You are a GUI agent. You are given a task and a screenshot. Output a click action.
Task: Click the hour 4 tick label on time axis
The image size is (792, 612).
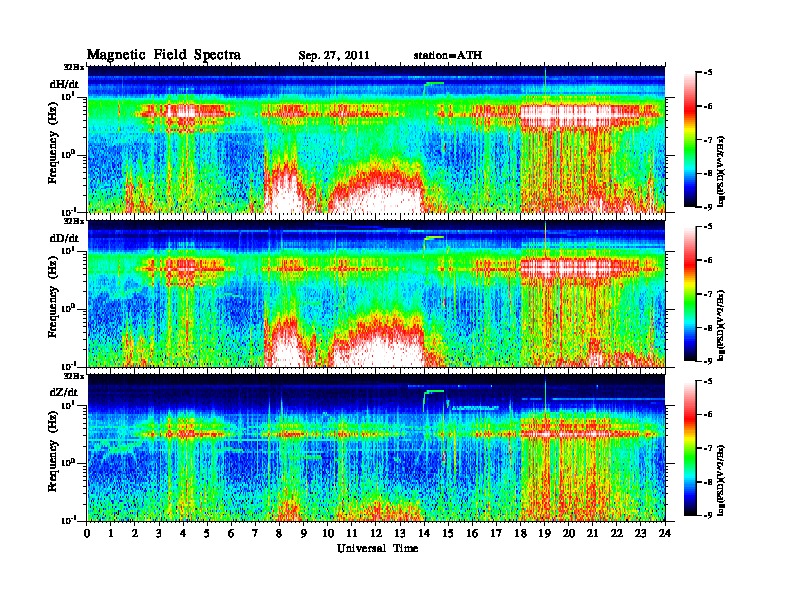183,533
